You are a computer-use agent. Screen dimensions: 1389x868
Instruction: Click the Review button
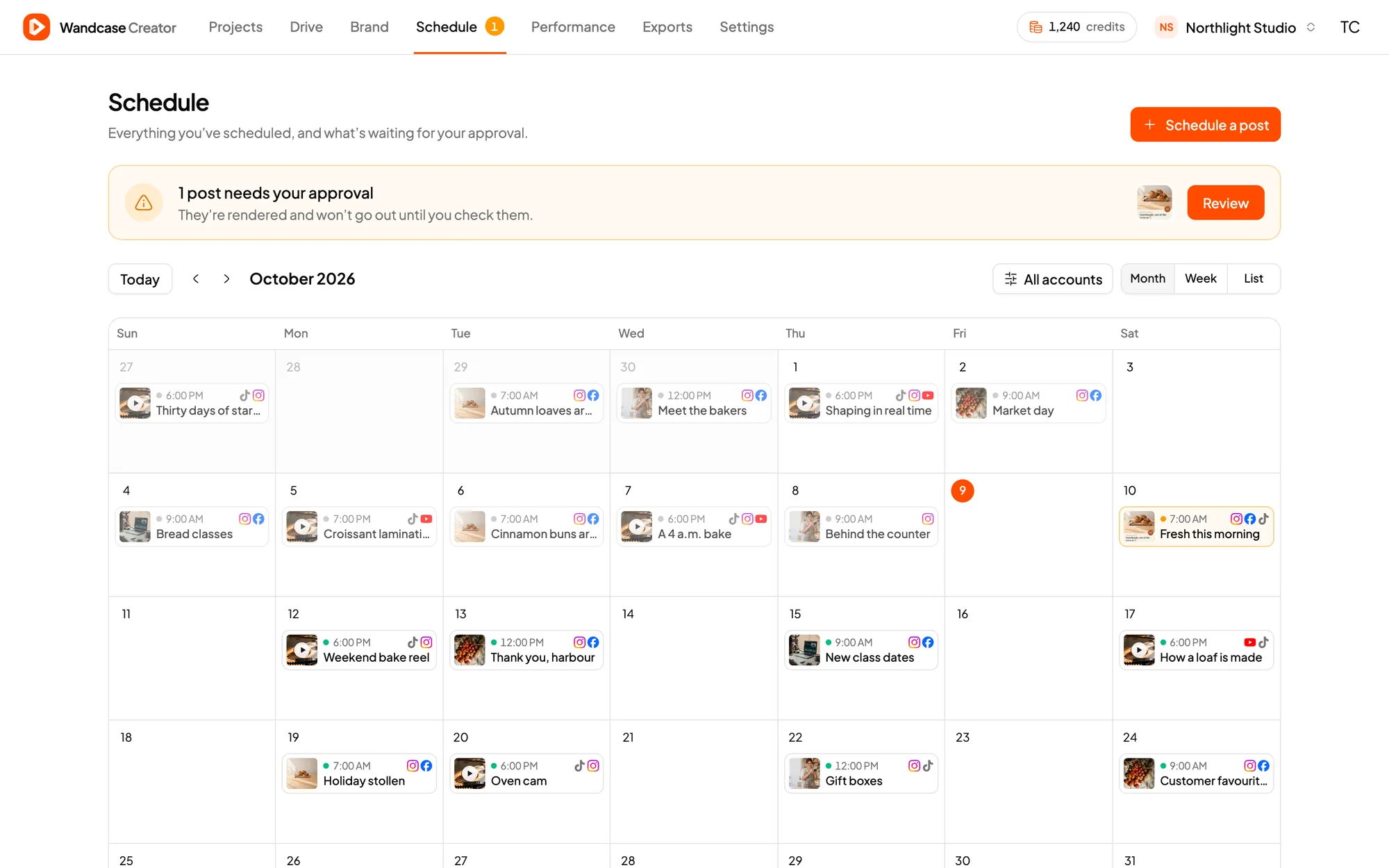click(1226, 203)
